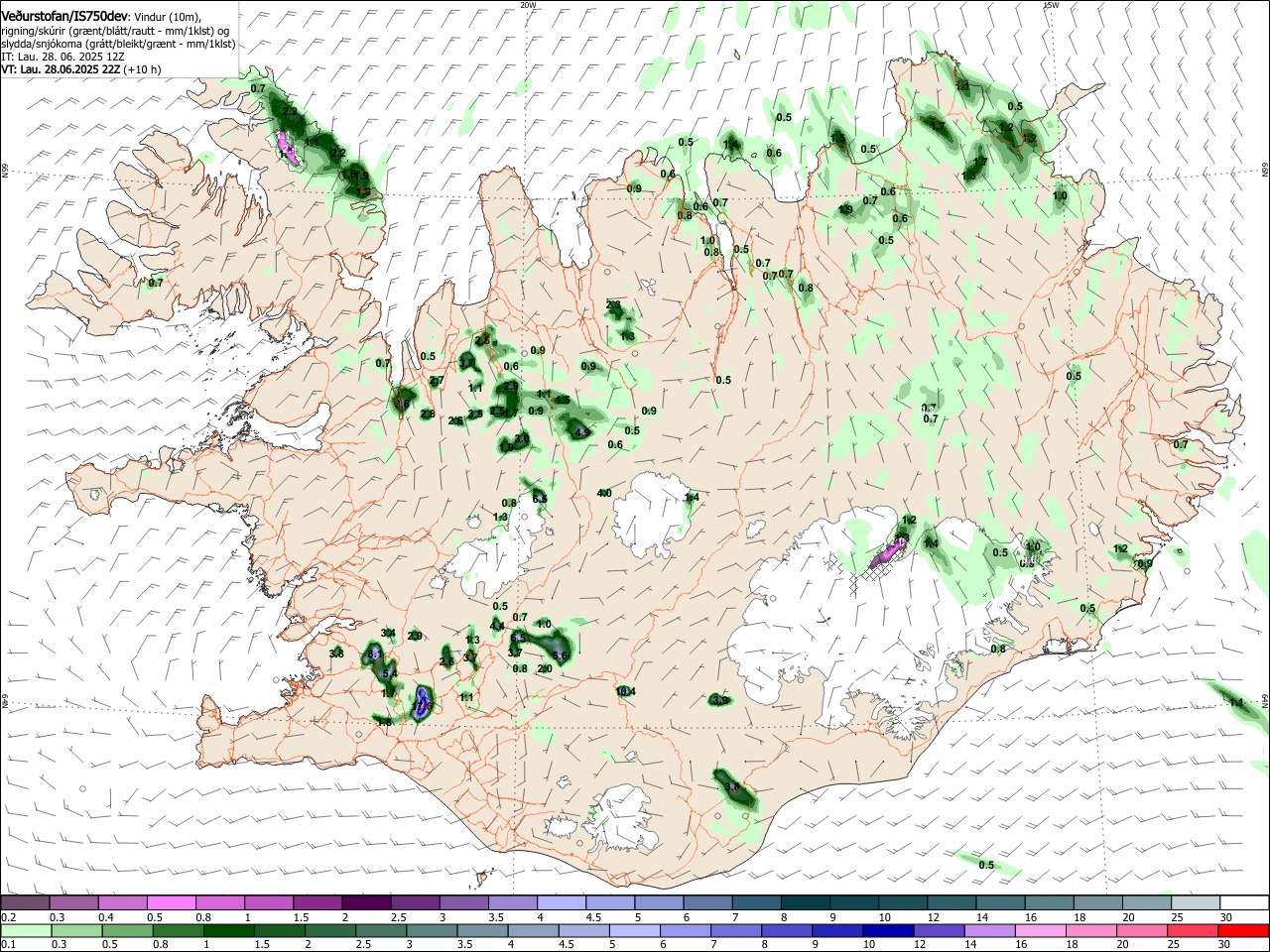Click the 'rigning/skúrir' legend description line
The width and height of the screenshot is (1270, 952).
[115, 31]
